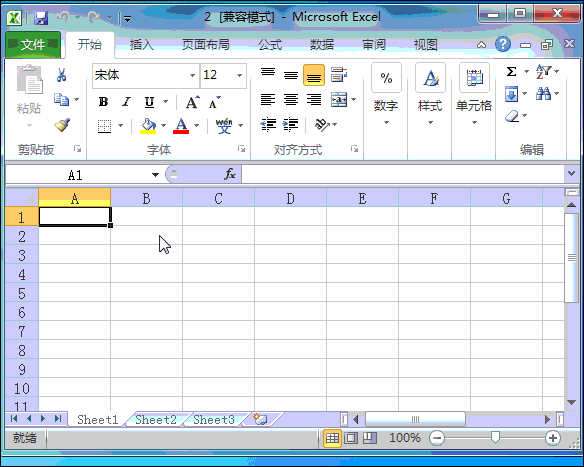Save the workbook with floppy icon
The height and width of the screenshot is (467, 584).
41,18
